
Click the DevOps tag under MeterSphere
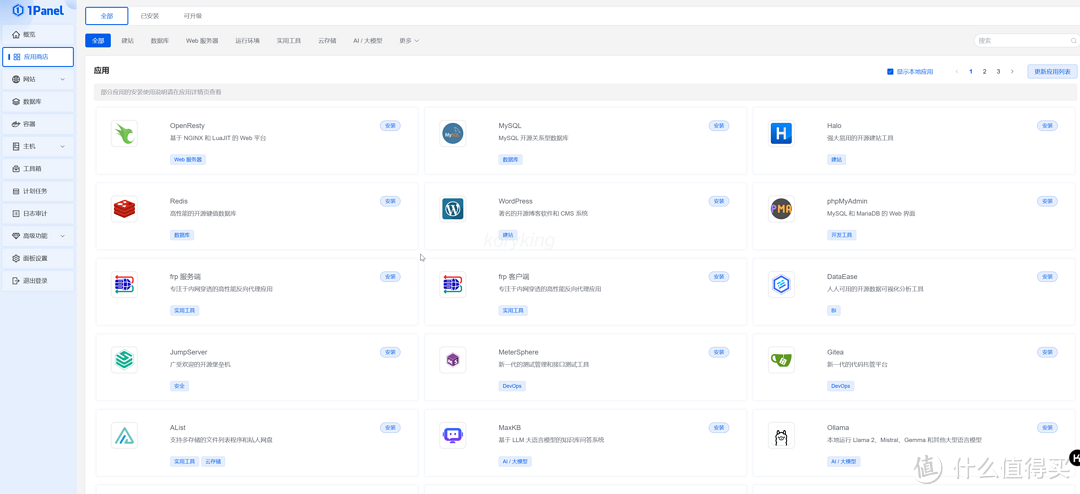pos(512,386)
